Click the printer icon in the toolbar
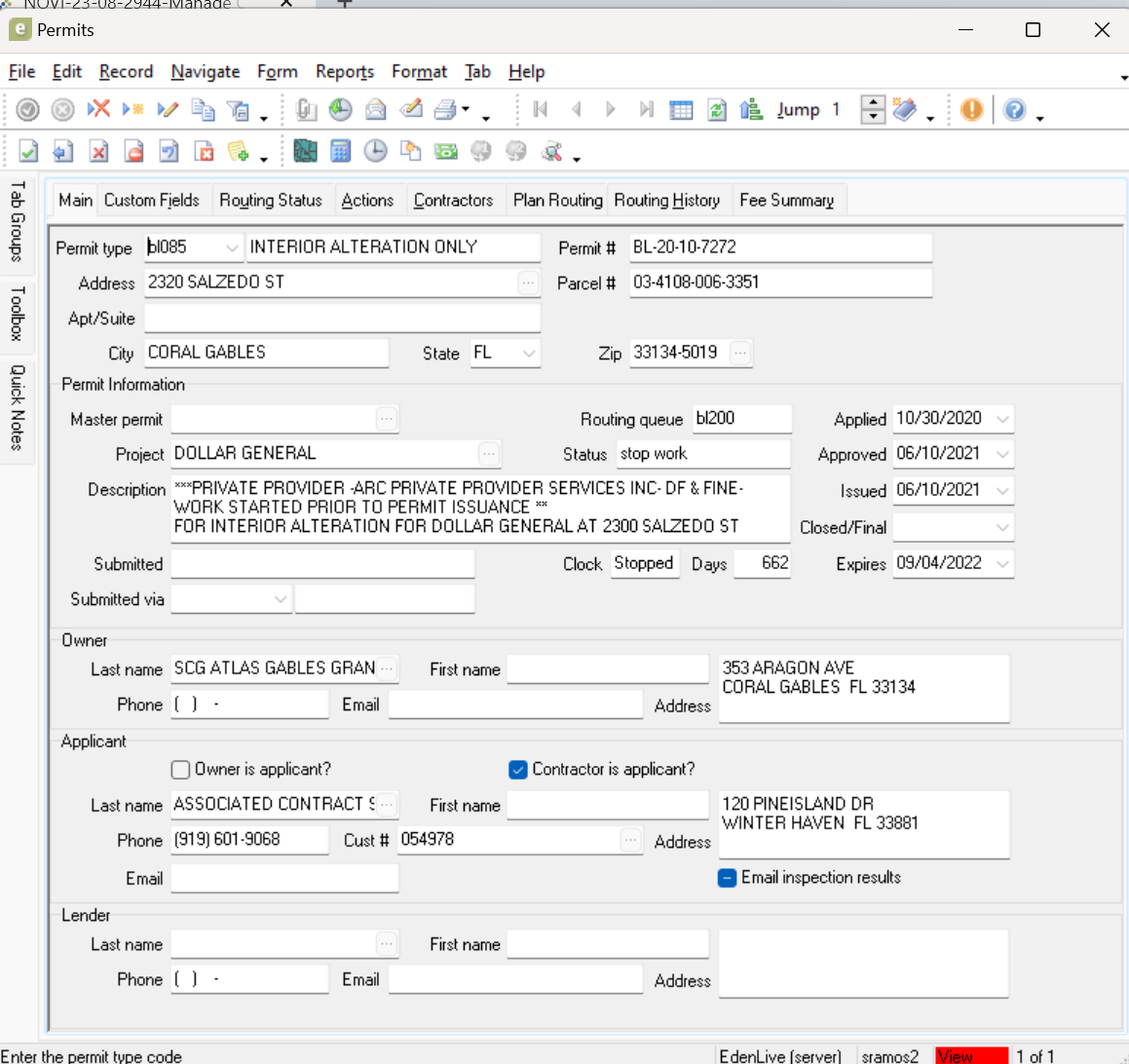 pos(446,110)
